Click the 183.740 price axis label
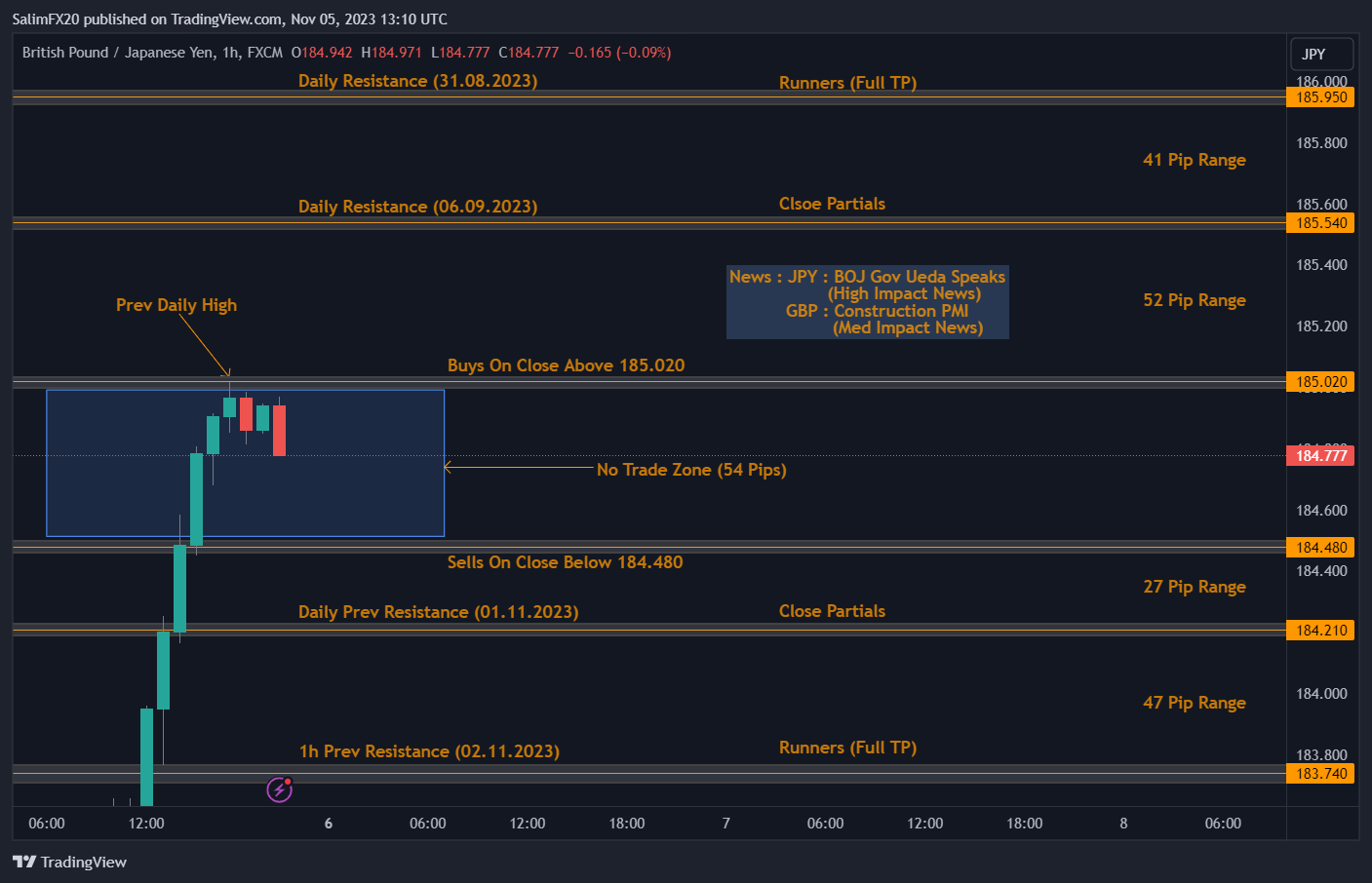The width and height of the screenshot is (1372, 883). 1321,774
